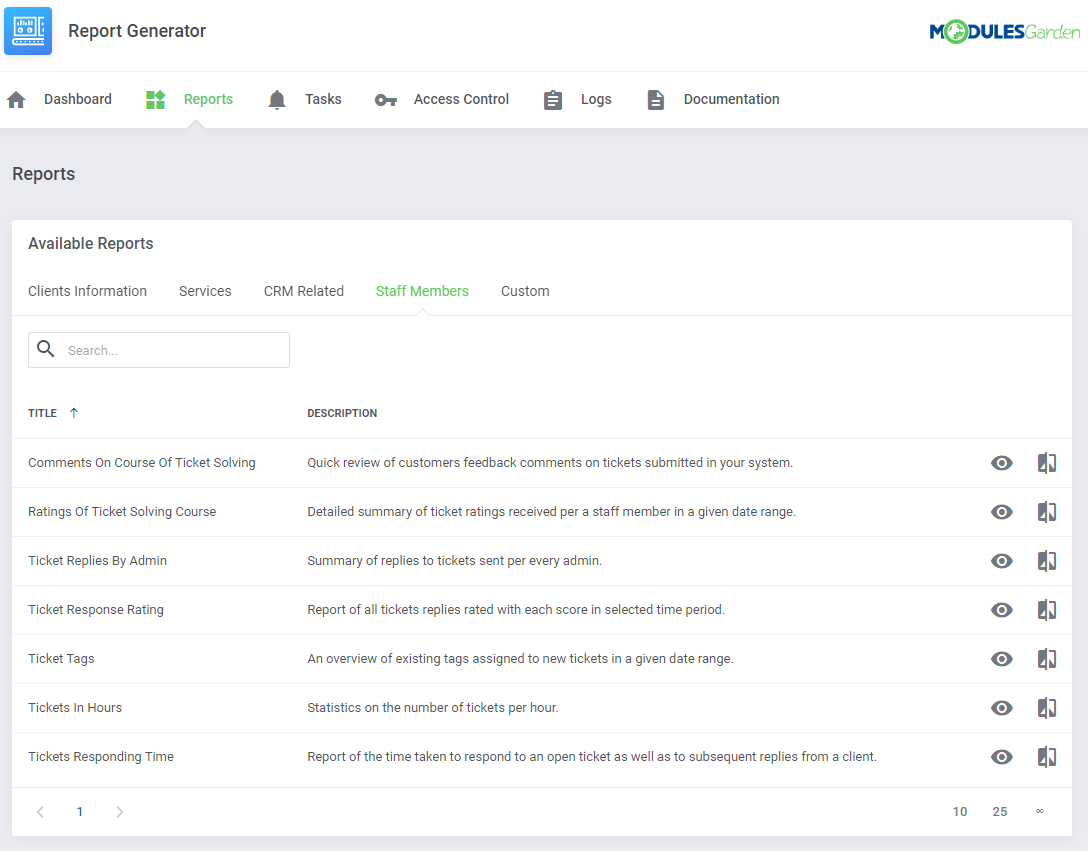The image size is (1088, 851).
Task: Show 25 entries per page
Action: coord(999,811)
